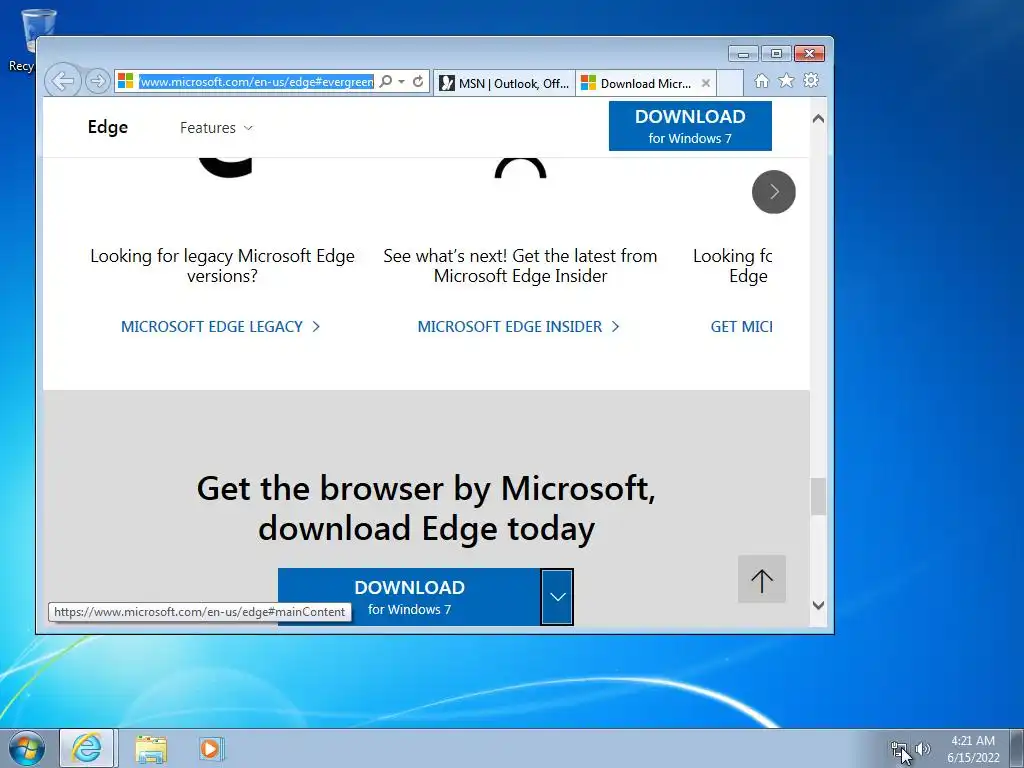The height and width of the screenshot is (768, 1024).
Task: Advance carousel with the right arrow
Action: (x=774, y=192)
